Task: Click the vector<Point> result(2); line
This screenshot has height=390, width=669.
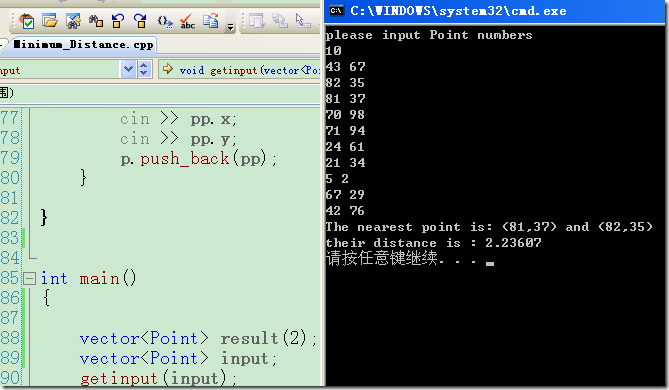Action: [198, 338]
